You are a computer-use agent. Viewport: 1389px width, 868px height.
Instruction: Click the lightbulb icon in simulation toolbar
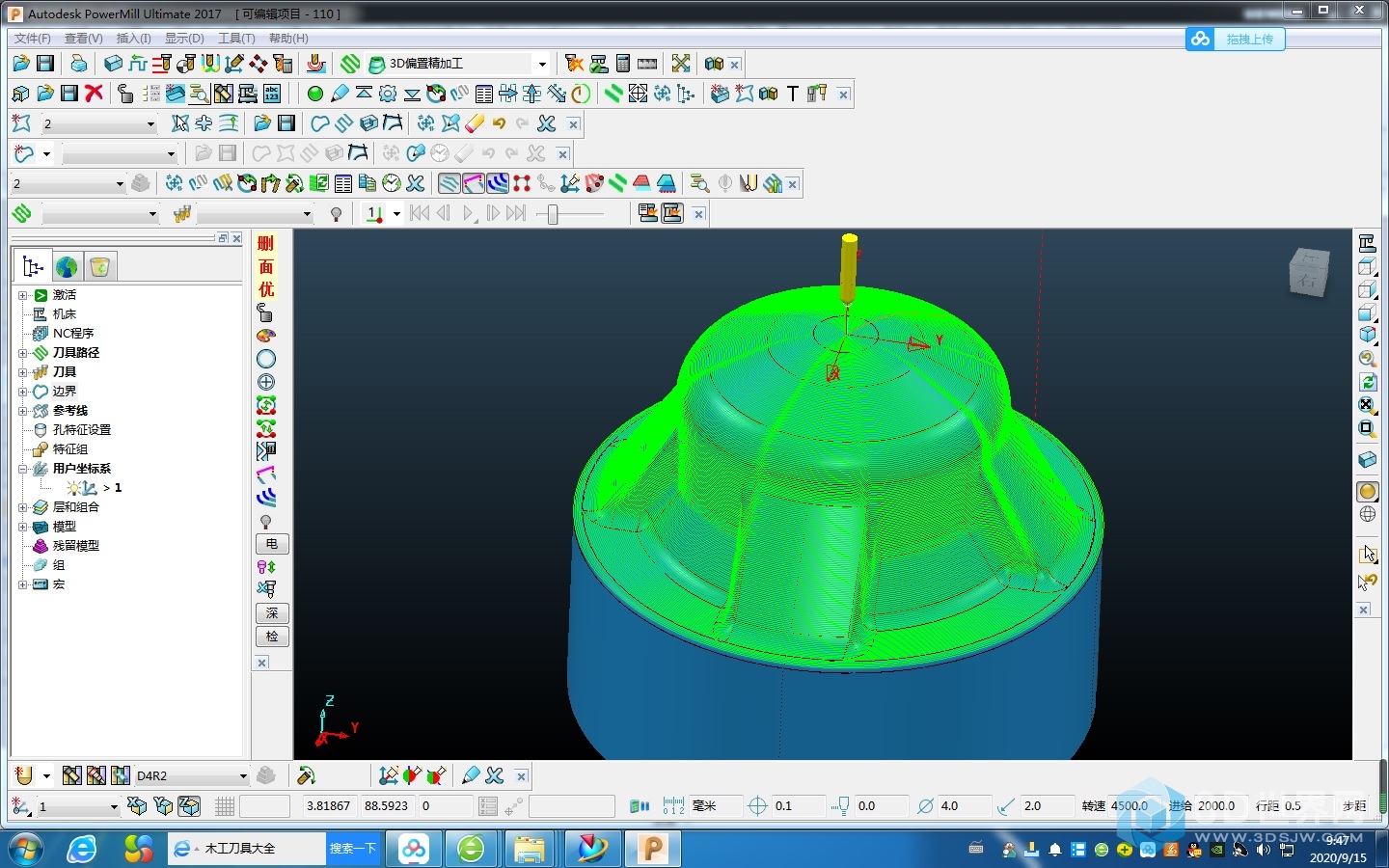tap(336, 214)
